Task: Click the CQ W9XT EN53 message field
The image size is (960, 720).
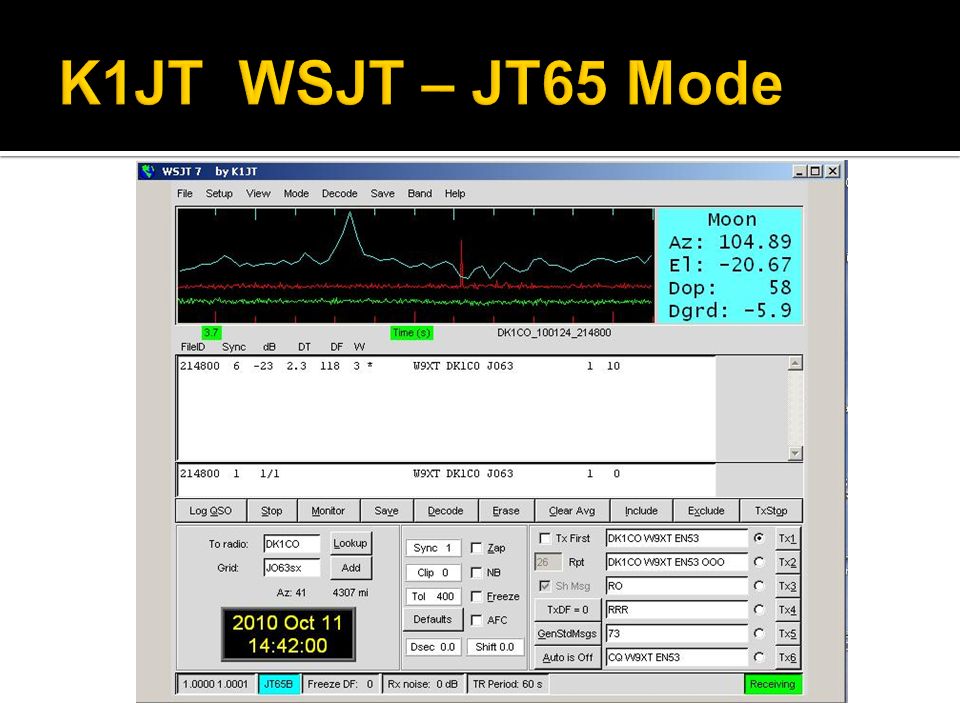Action: coord(677,658)
